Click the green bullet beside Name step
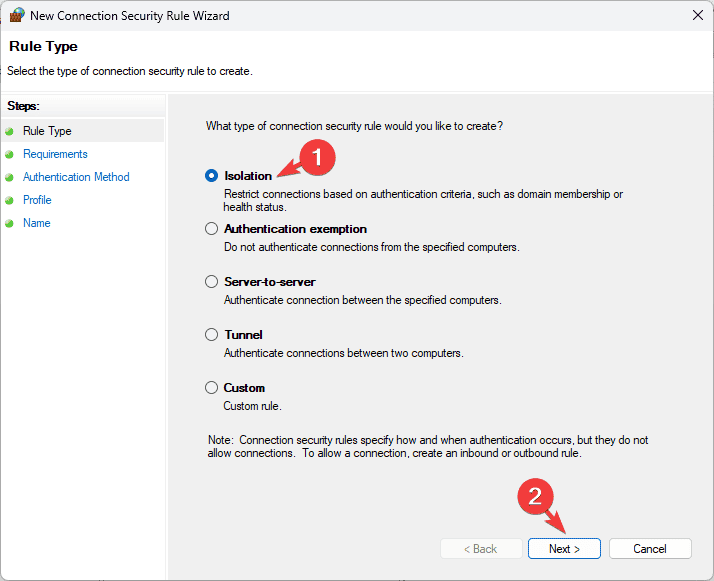This screenshot has height=581, width=714. coord(9,224)
